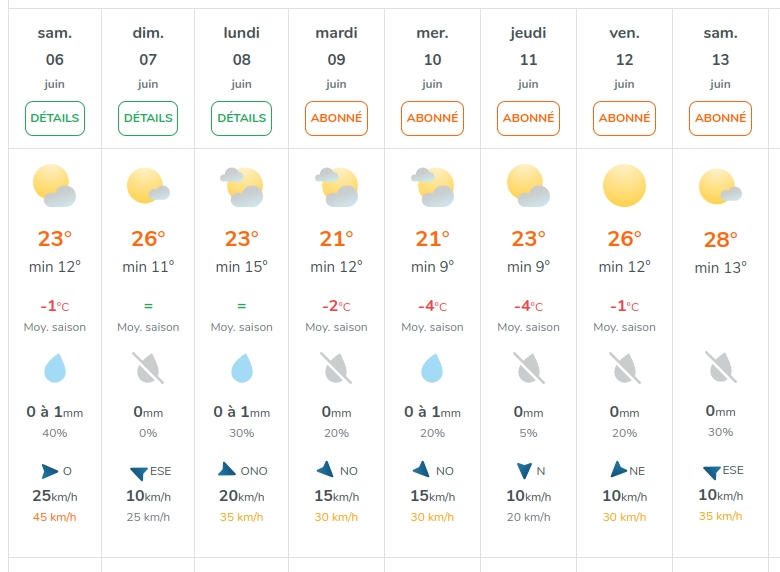Open DÉTAILS for samedi 06 juin
This screenshot has height=572, width=780.
[55, 118]
